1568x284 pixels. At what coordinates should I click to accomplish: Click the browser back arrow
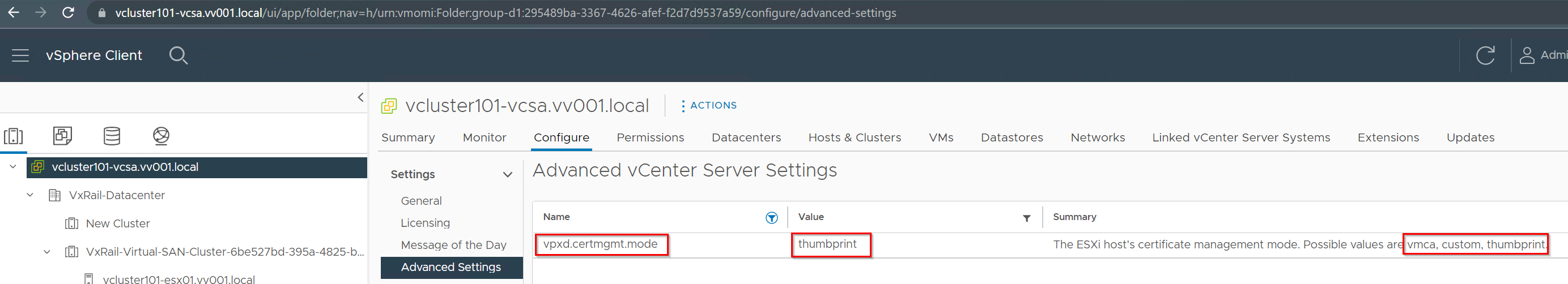click(14, 12)
